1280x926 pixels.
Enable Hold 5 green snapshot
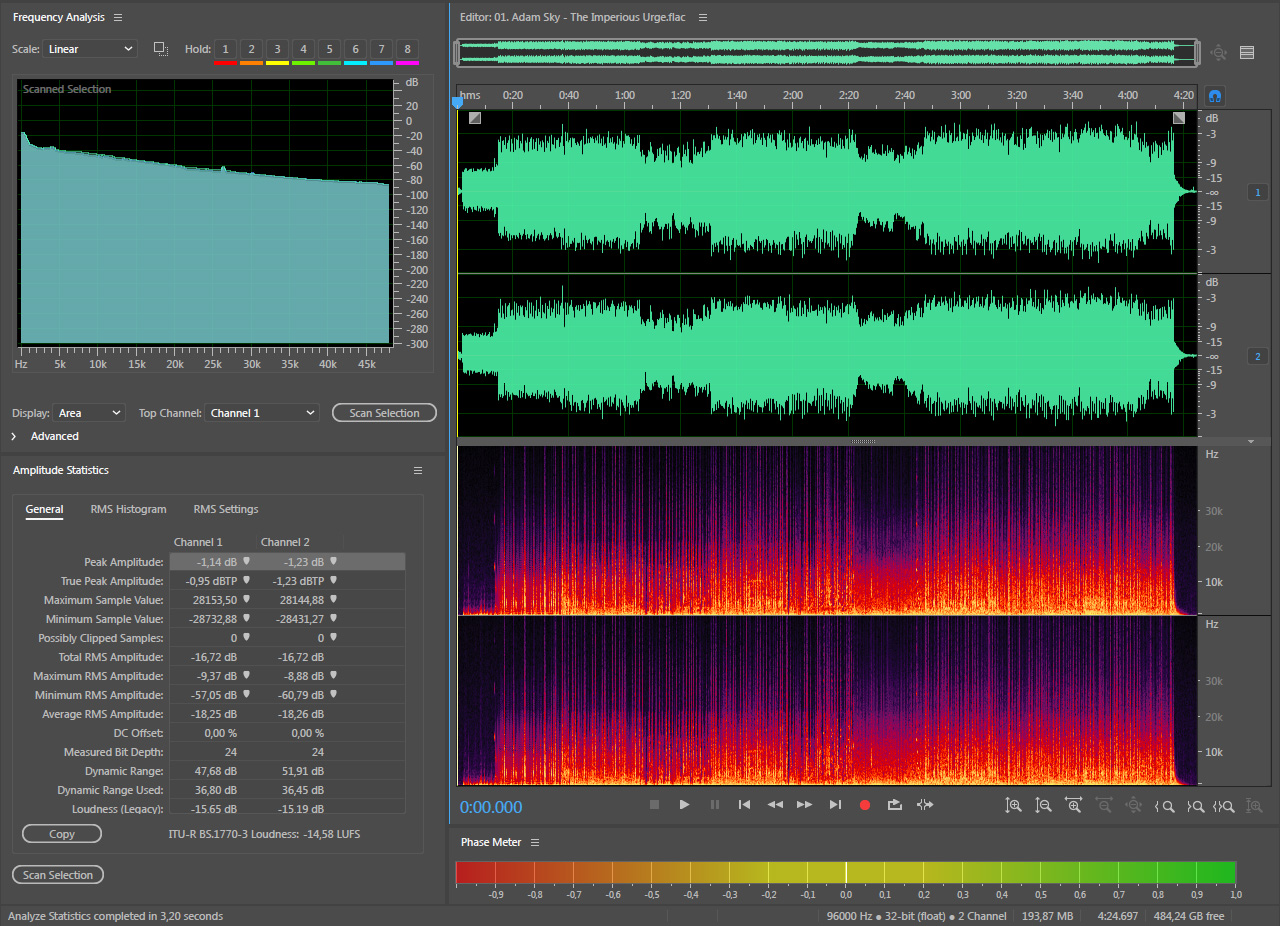pyautogui.click(x=329, y=49)
